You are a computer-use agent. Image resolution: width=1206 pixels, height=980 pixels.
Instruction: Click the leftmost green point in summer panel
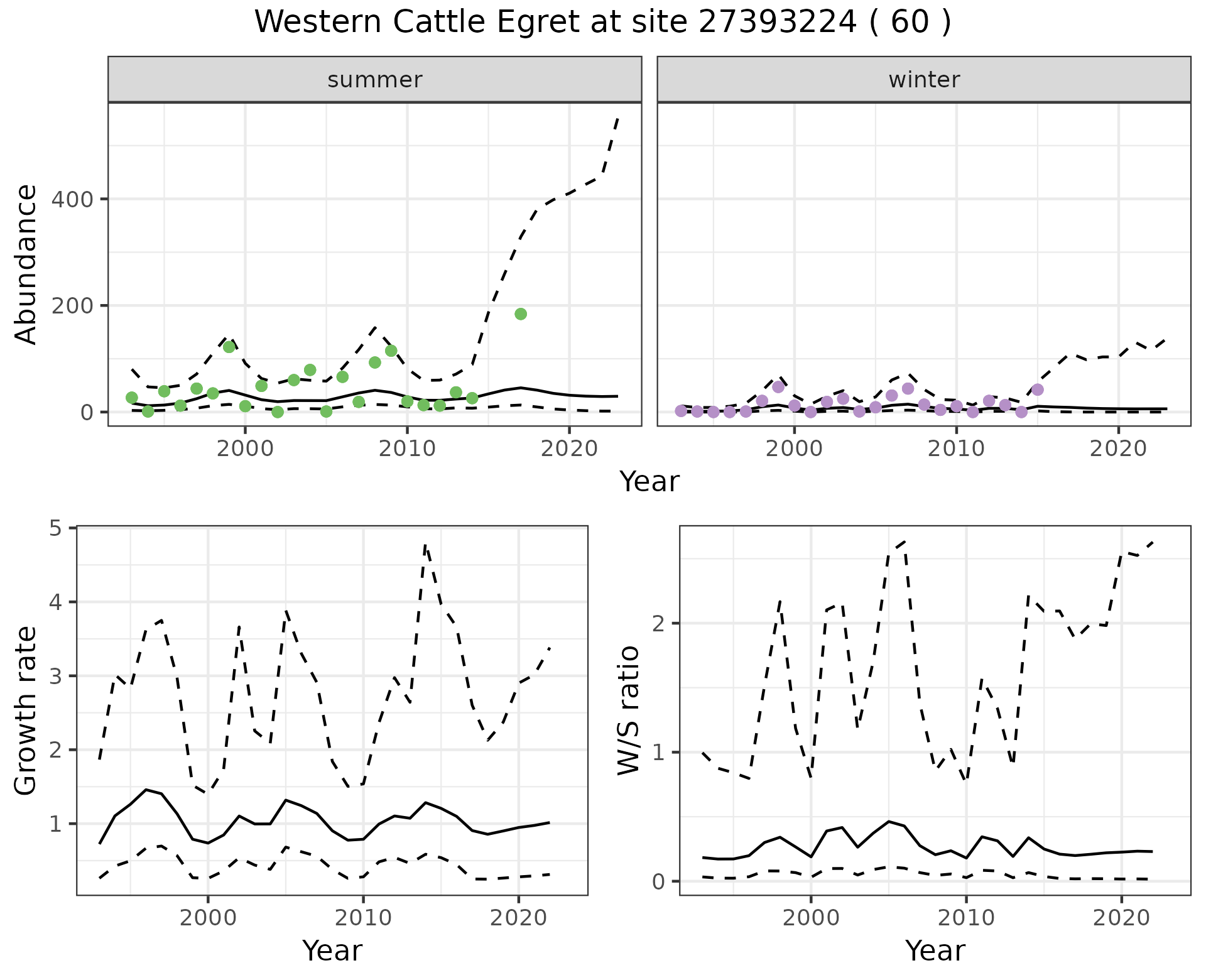click(132, 398)
